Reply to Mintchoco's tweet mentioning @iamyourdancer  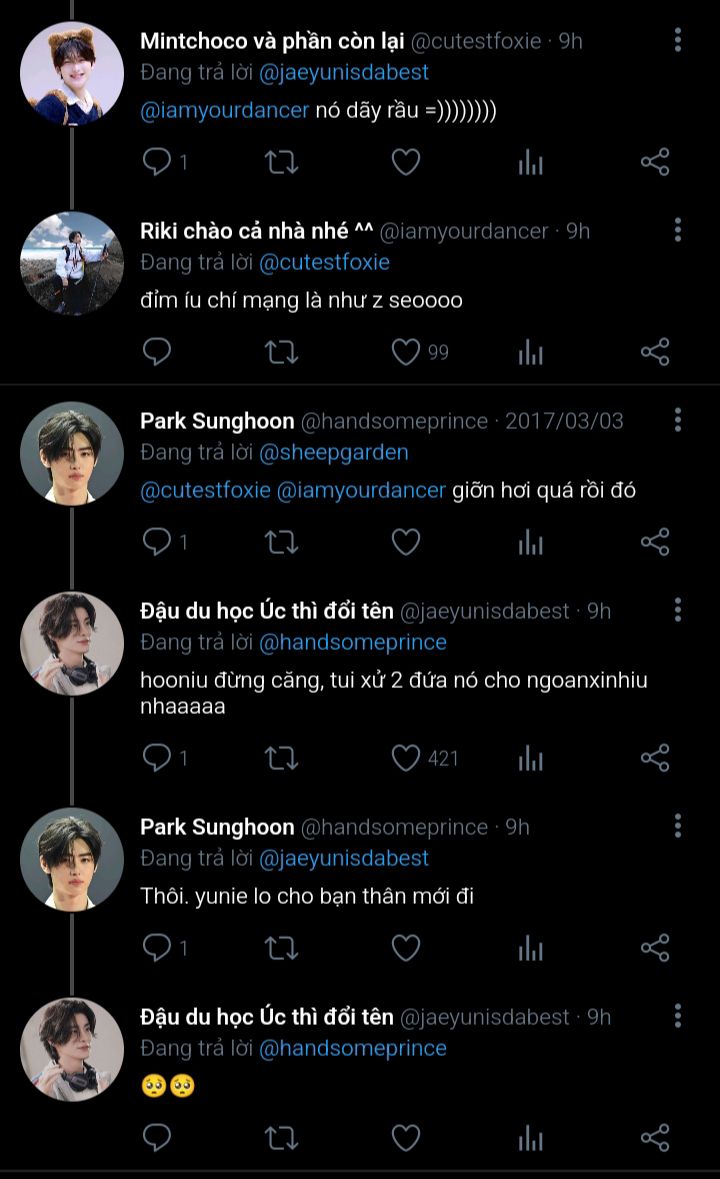pyautogui.click(x=157, y=162)
